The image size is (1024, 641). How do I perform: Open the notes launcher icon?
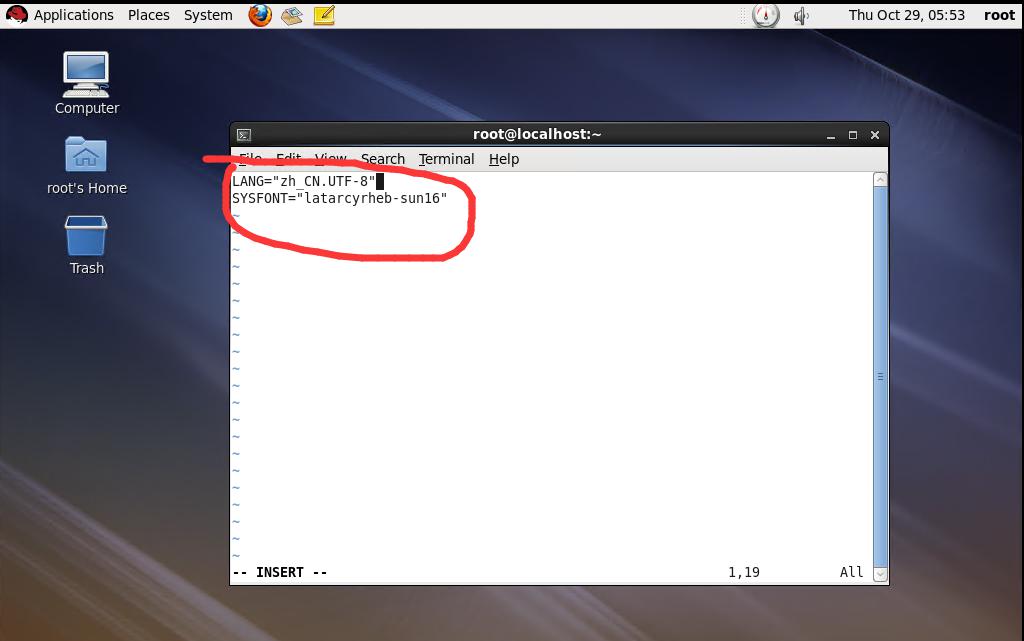324,15
